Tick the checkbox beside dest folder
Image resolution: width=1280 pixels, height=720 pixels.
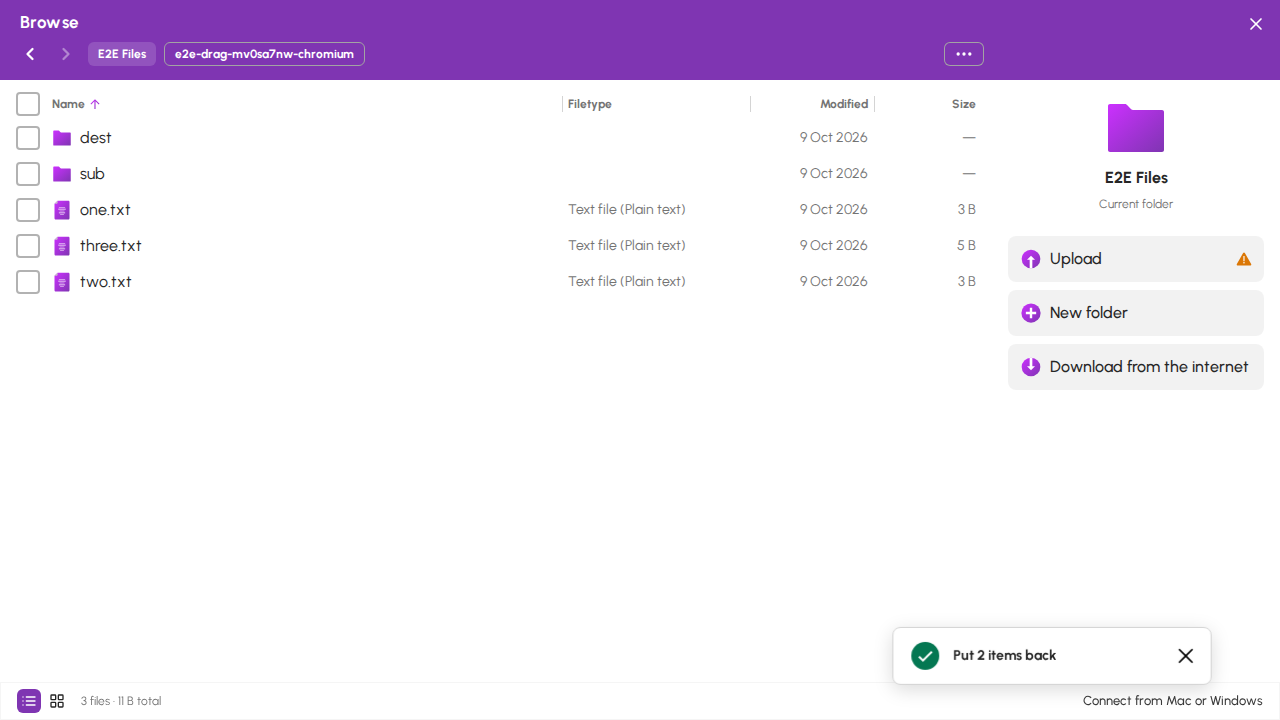pos(28,138)
